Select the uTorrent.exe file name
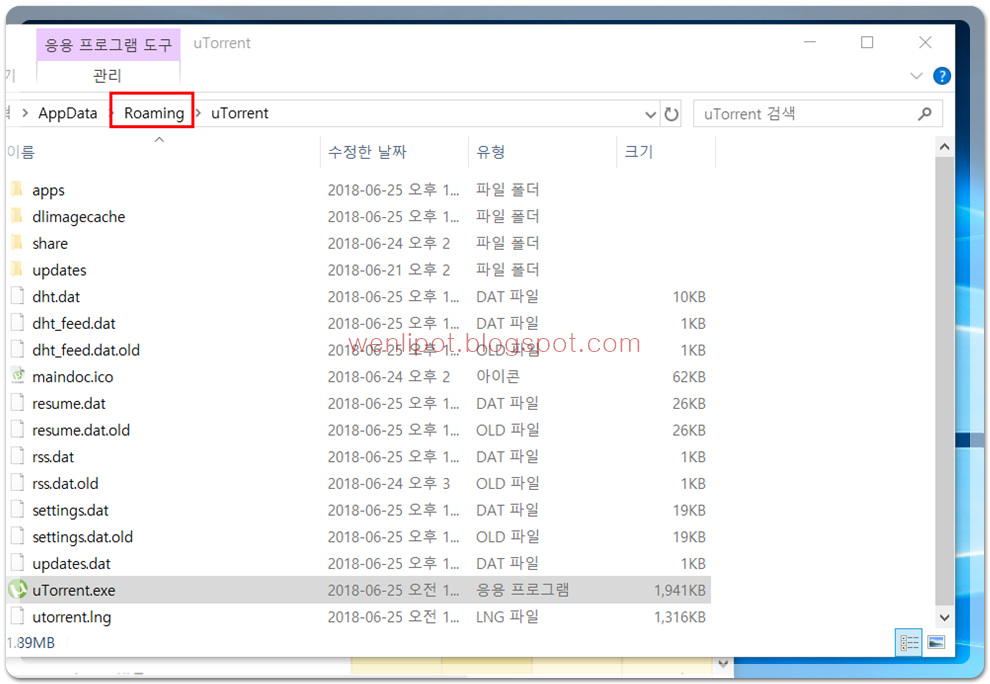 point(74,590)
